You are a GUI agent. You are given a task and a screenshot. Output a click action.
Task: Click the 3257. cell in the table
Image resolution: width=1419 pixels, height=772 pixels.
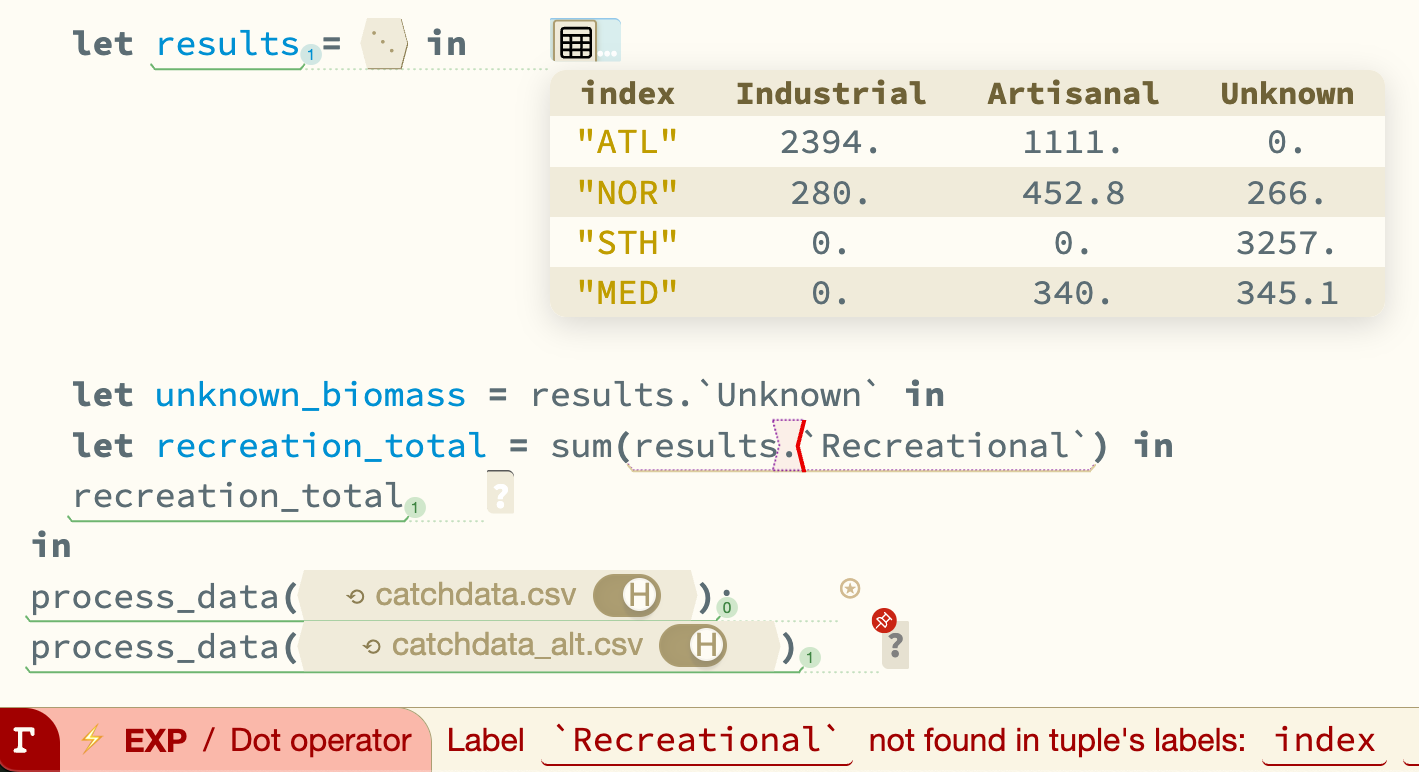click(1287, 242)
